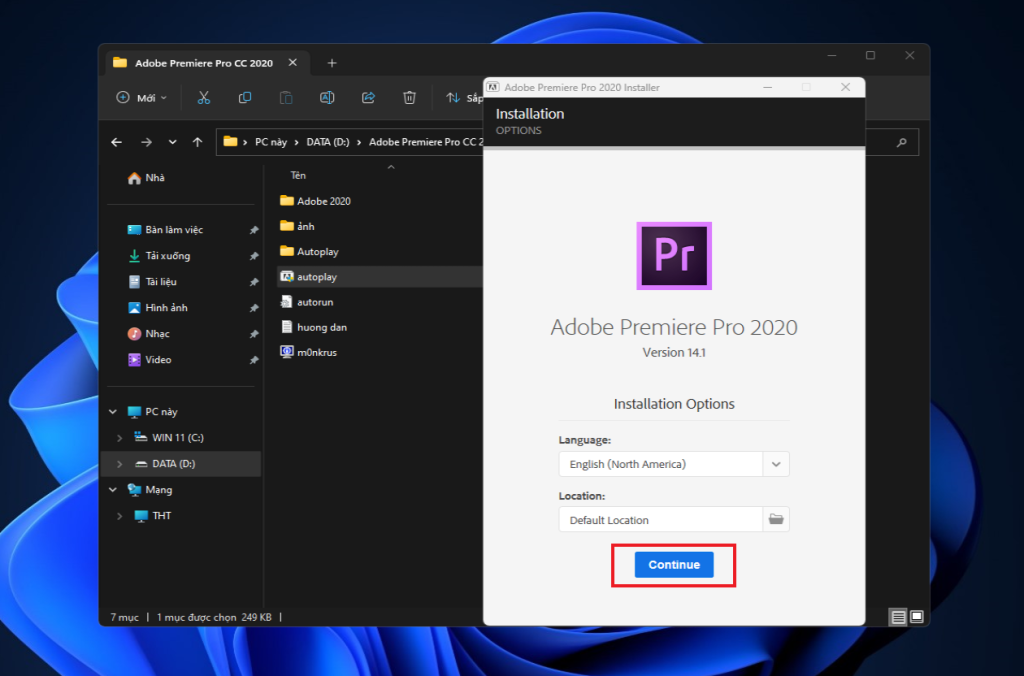The image size is (1024, 676).
Task: Sort files by the Tên column header
Action: click(298, 175)
